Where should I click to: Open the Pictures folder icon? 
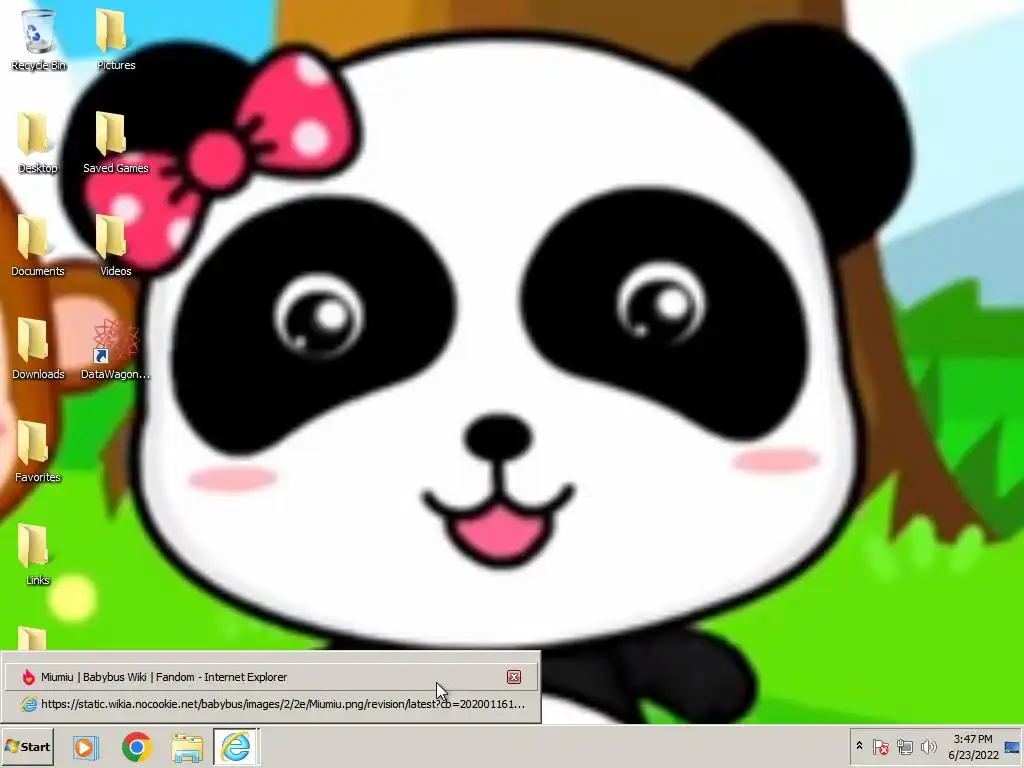116,39
